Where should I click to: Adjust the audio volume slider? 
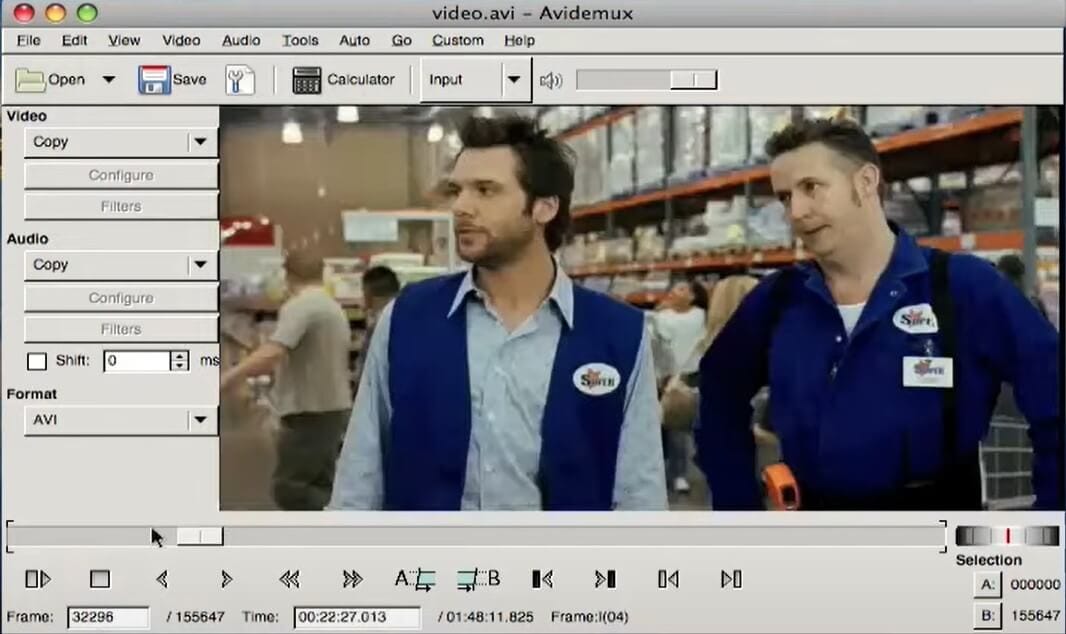coord(646,80)
